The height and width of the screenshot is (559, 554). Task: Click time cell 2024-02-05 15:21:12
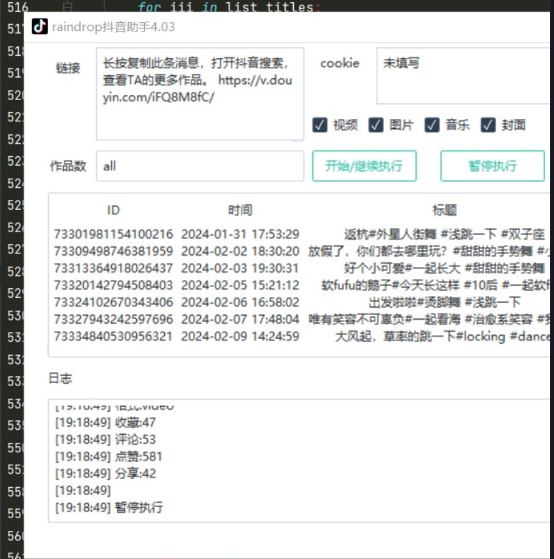pos(240,285)
